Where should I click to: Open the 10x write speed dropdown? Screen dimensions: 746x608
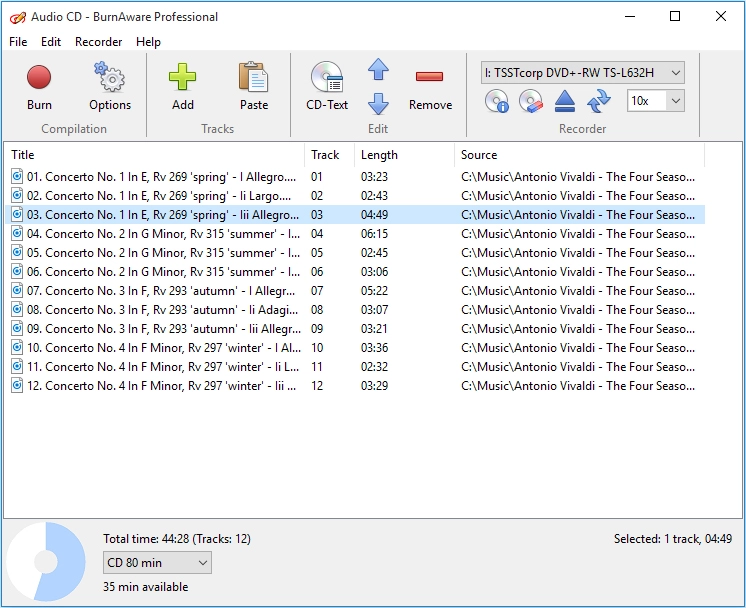(x=656, y=101)
